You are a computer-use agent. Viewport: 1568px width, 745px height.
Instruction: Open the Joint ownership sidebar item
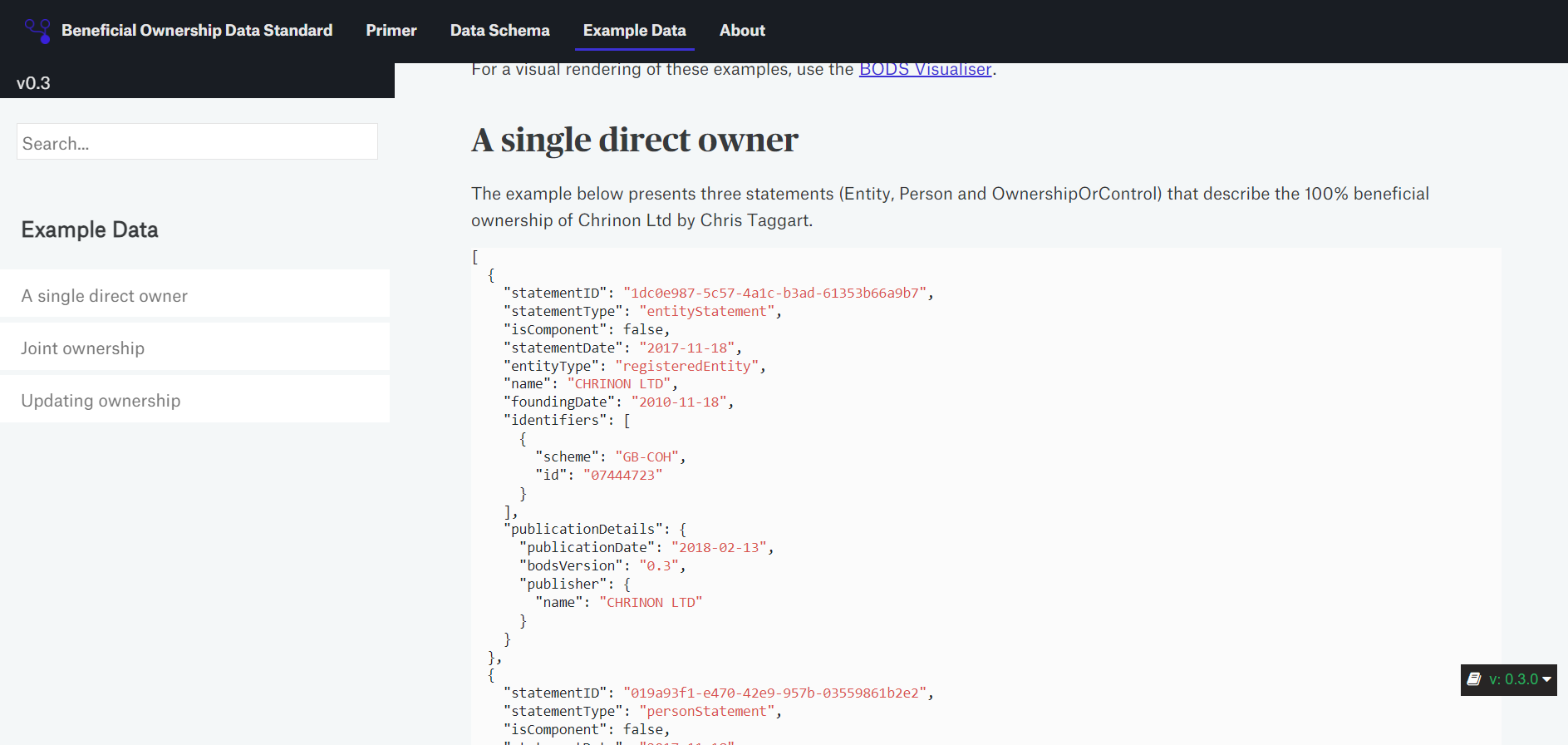pyautogui.click(x=82, y=348)
